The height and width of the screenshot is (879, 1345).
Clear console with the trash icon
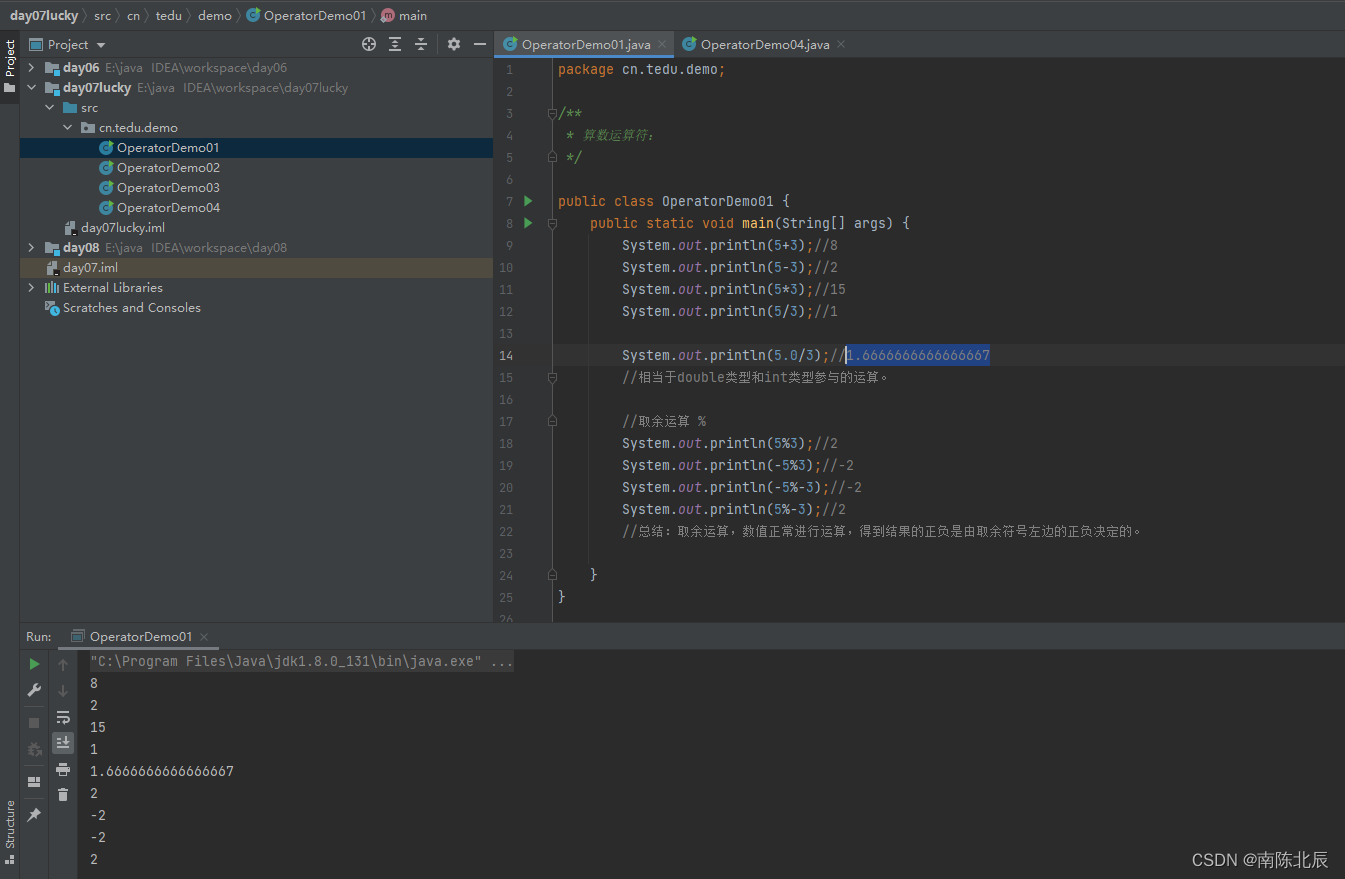63,794
